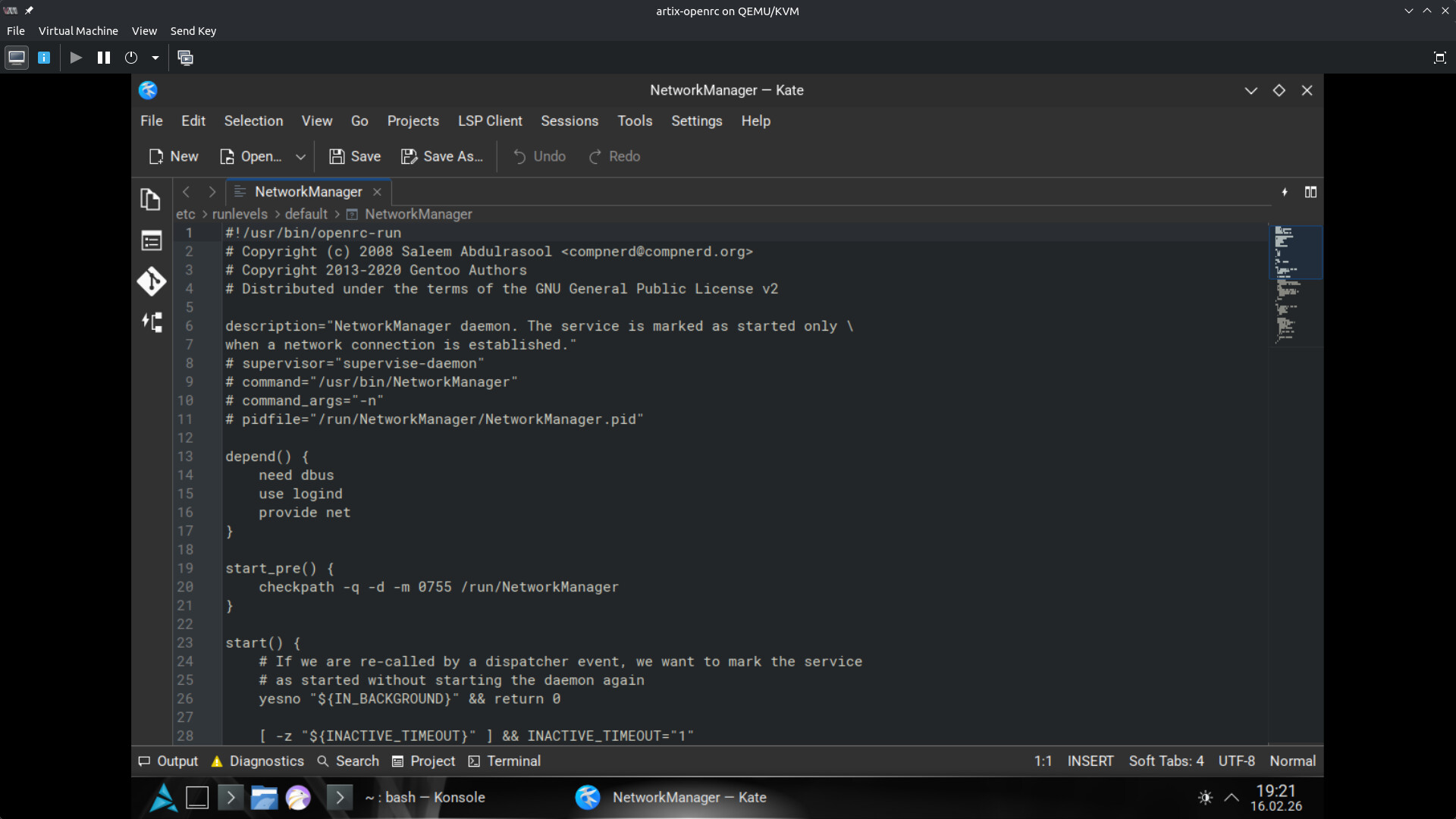Toggle INSERT mode in status bar
The width and height of the screenshot is (1456, 819).
[x=1090, y=761]
